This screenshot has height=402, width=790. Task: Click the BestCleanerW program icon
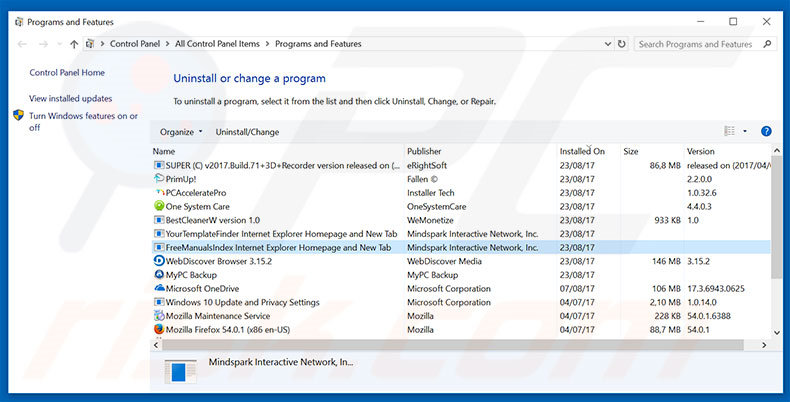(x=159, y=220)
